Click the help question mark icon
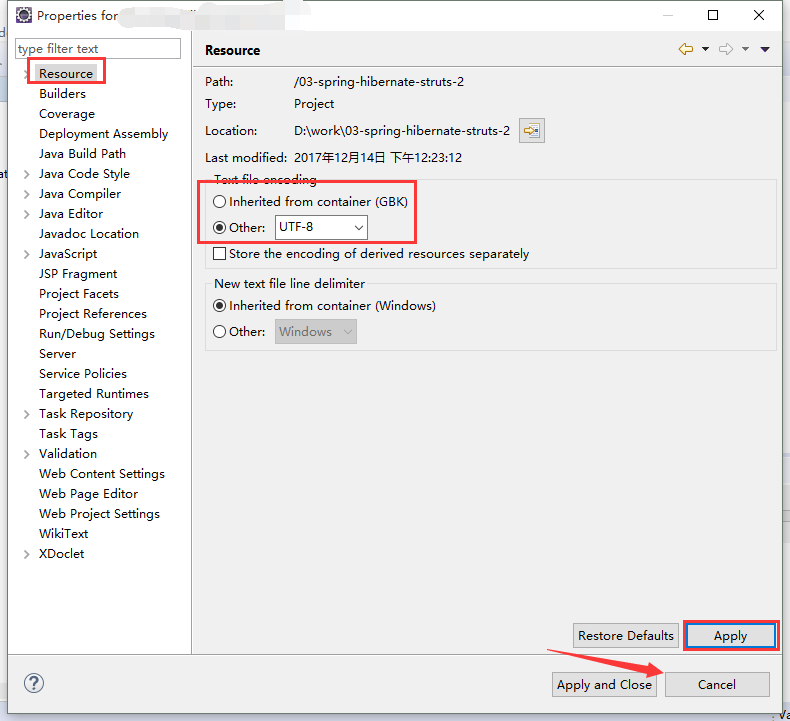The height and width of the screenshot is (721, 790). coord(34,684)
